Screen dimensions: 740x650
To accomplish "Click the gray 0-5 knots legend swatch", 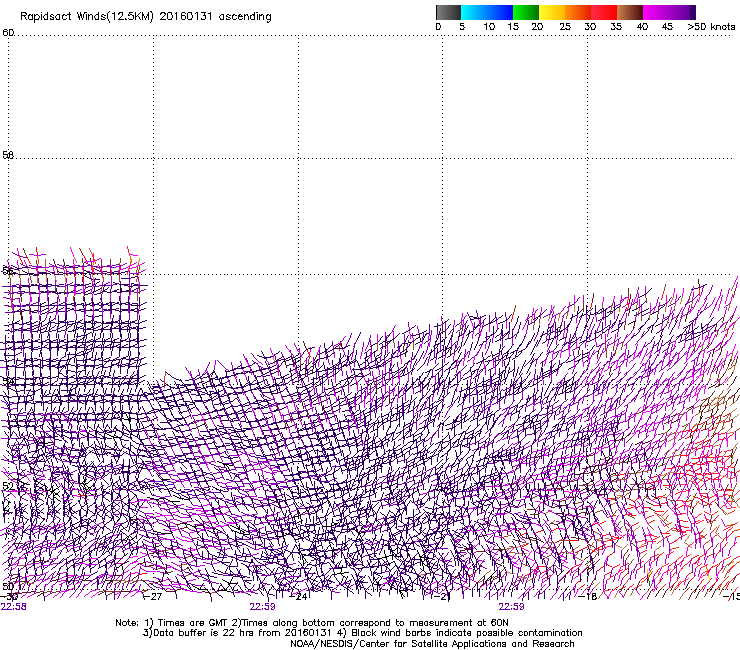I will coord(448,12).
